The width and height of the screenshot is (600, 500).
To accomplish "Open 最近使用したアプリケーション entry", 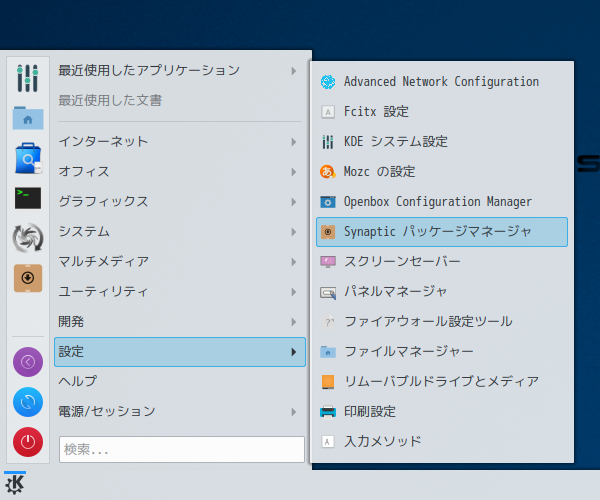I will (180, 71).
